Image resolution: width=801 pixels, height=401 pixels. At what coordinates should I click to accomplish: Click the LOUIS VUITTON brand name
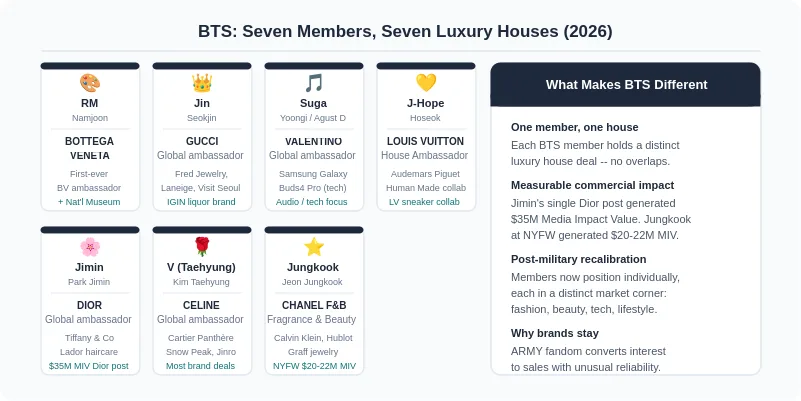tap(426, 141)
